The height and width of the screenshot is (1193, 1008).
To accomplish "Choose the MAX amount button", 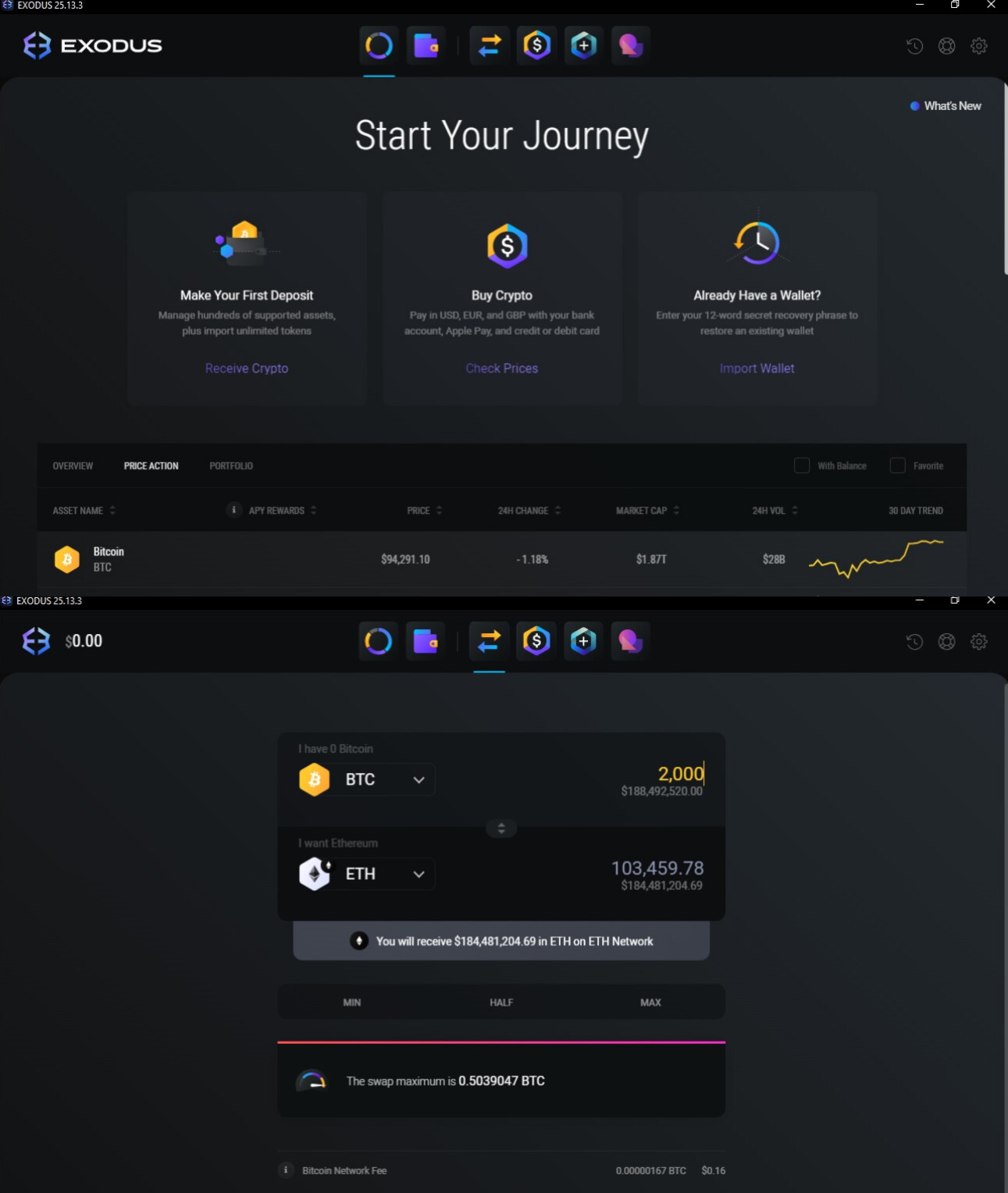I will (650, 1002).
